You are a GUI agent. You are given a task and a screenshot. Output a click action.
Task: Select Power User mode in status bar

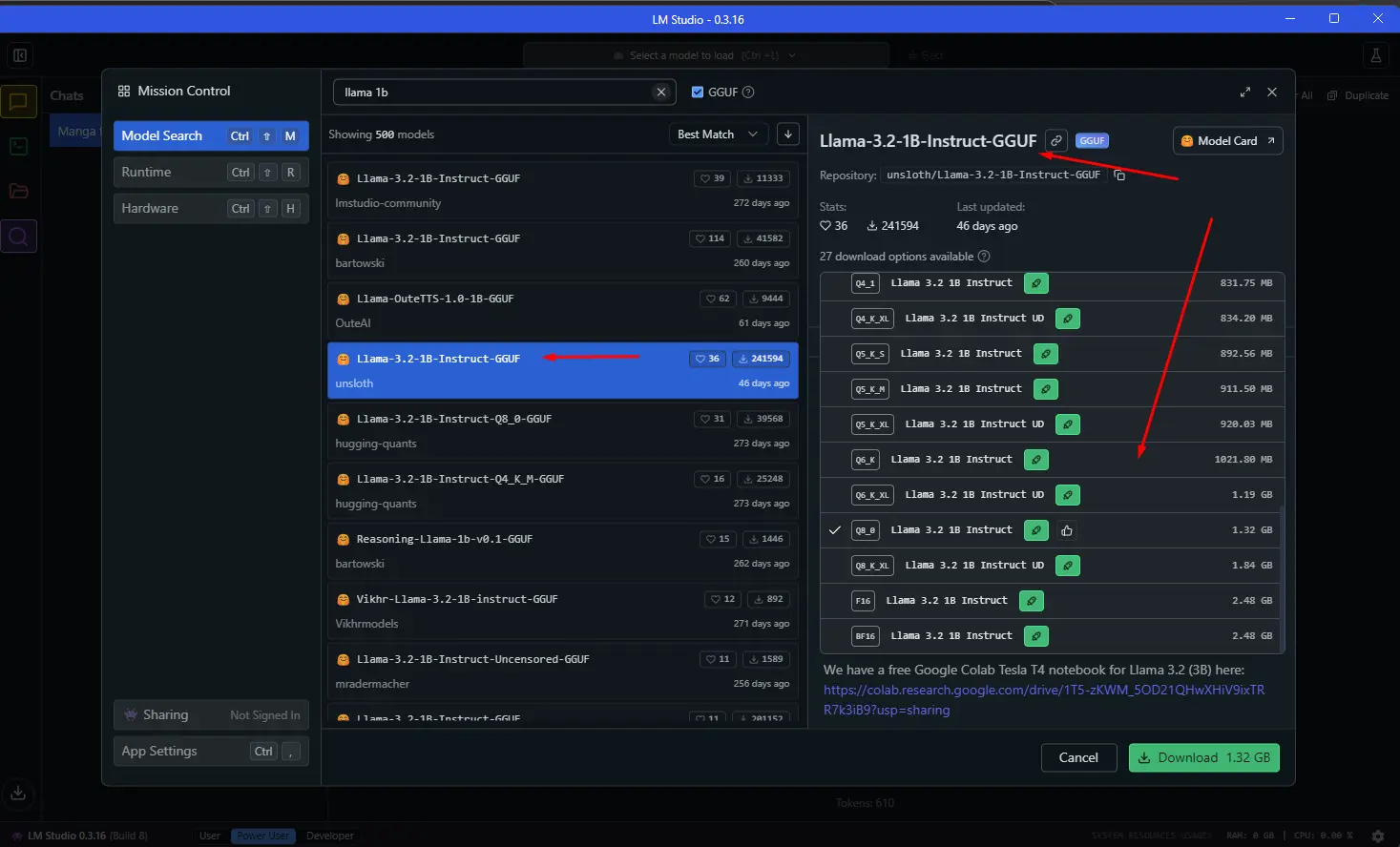(x=262, y=836)
